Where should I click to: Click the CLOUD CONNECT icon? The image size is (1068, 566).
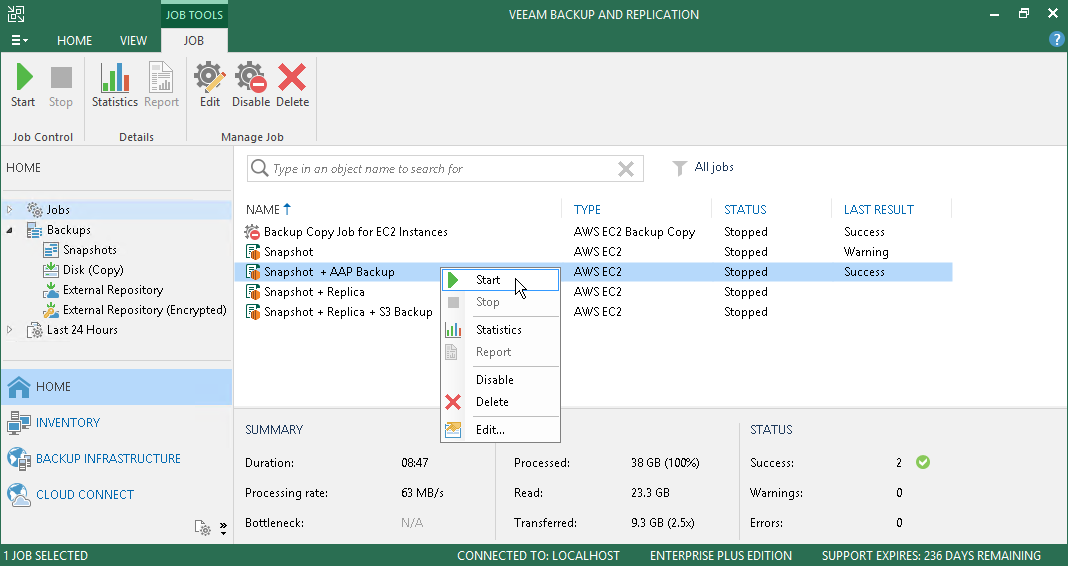tap(19, 495)
